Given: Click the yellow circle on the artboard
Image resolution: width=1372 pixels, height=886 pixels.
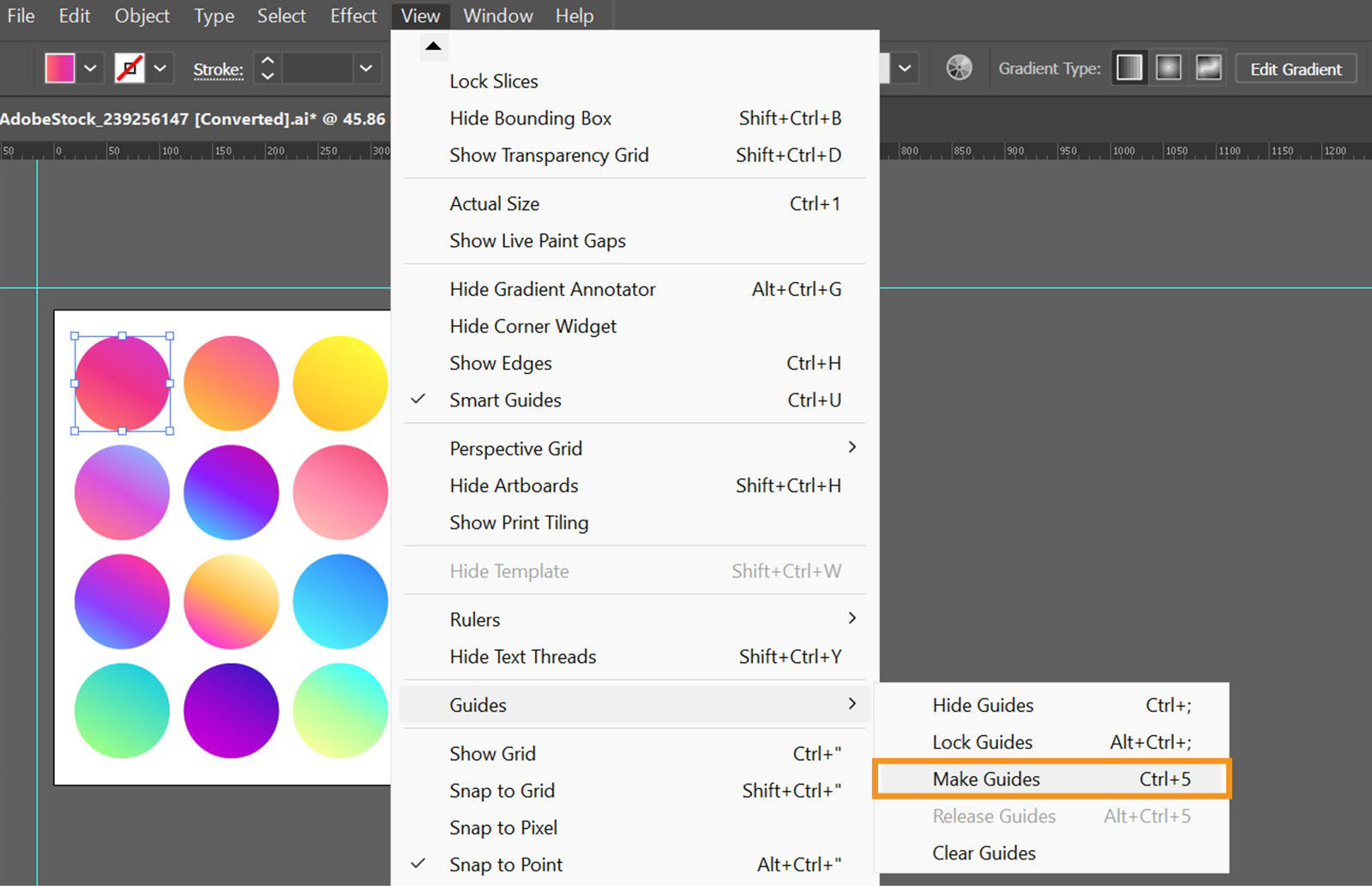Looking at the screenshot, I should 340,383.
